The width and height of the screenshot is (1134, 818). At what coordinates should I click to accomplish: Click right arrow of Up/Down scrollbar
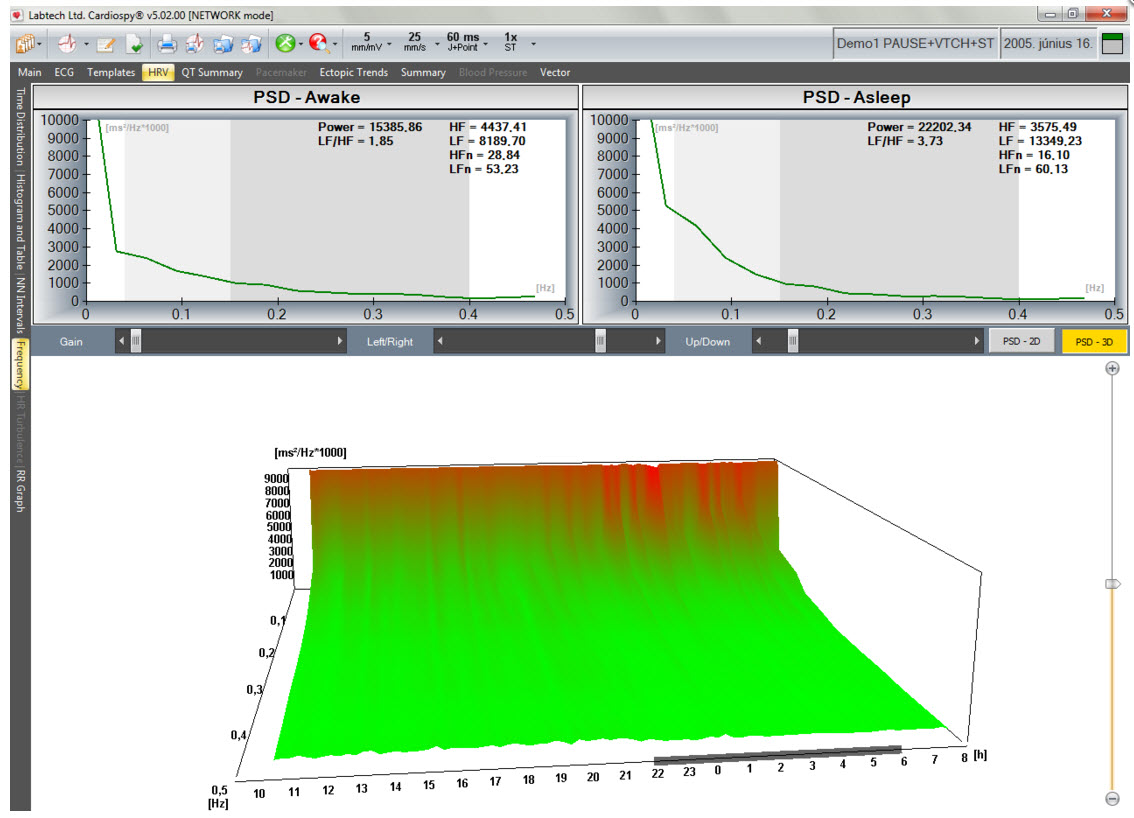[x=976, y=342]
